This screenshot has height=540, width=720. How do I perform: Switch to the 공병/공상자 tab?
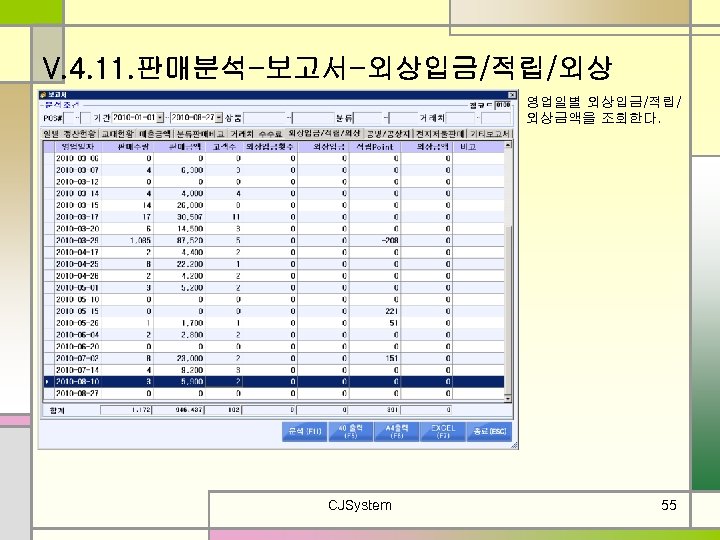point(388,134)
